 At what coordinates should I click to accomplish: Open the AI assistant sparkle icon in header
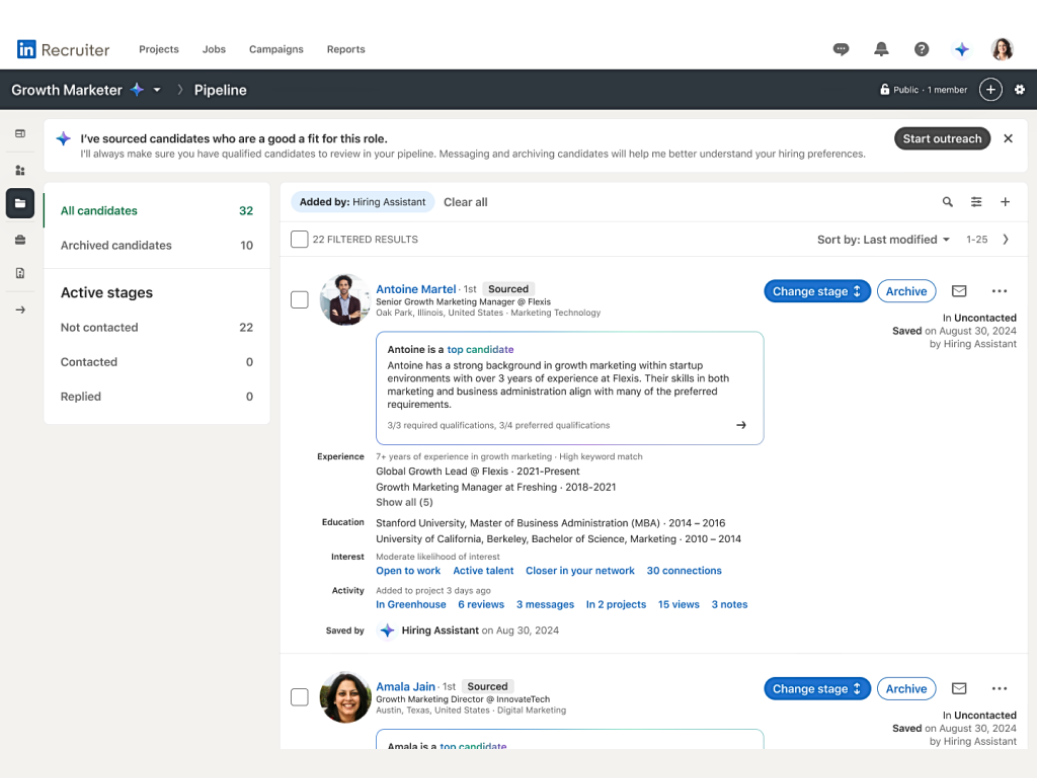961,49
